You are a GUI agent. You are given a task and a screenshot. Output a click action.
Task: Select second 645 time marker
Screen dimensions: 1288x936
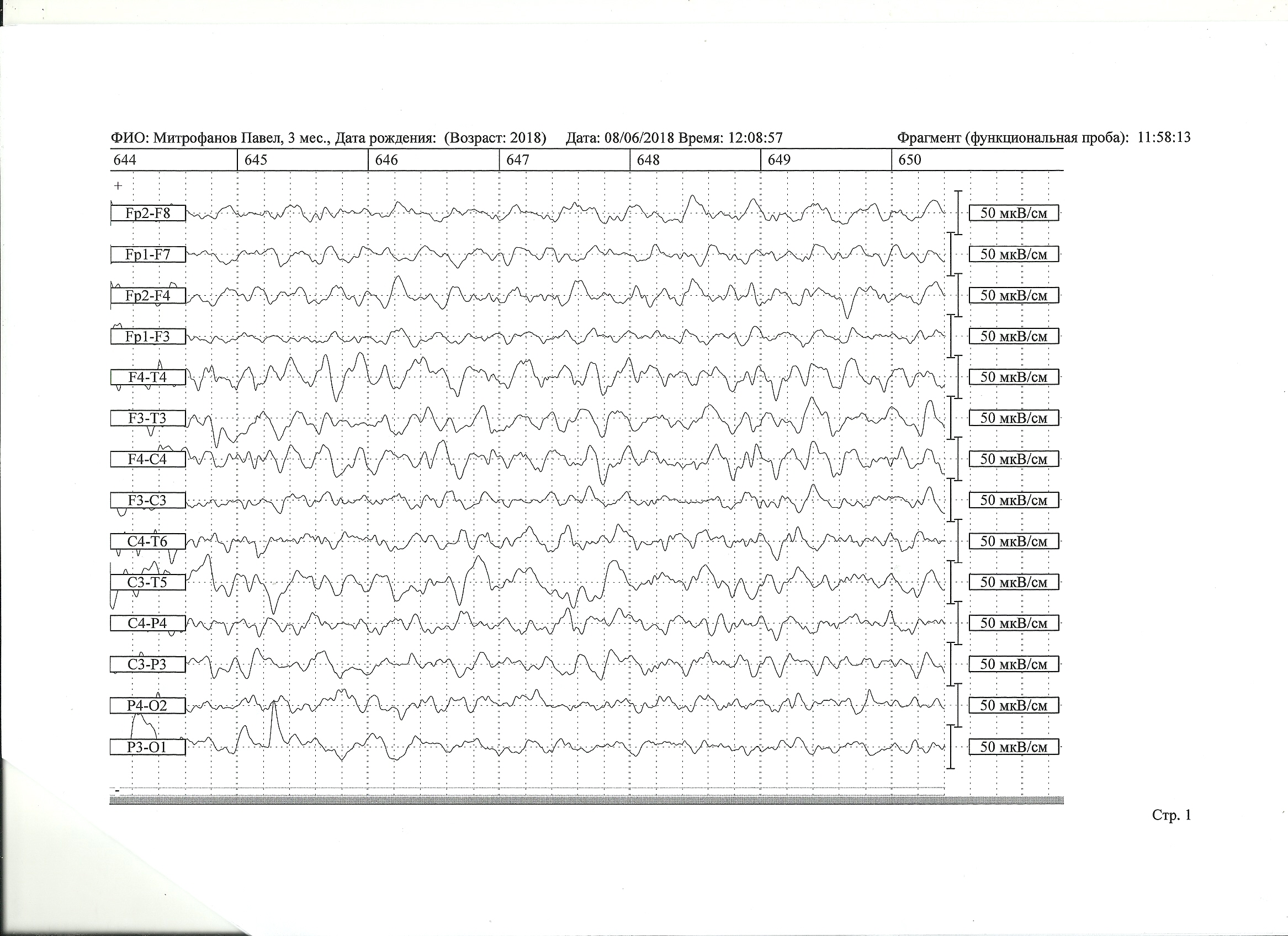point(256,160)
